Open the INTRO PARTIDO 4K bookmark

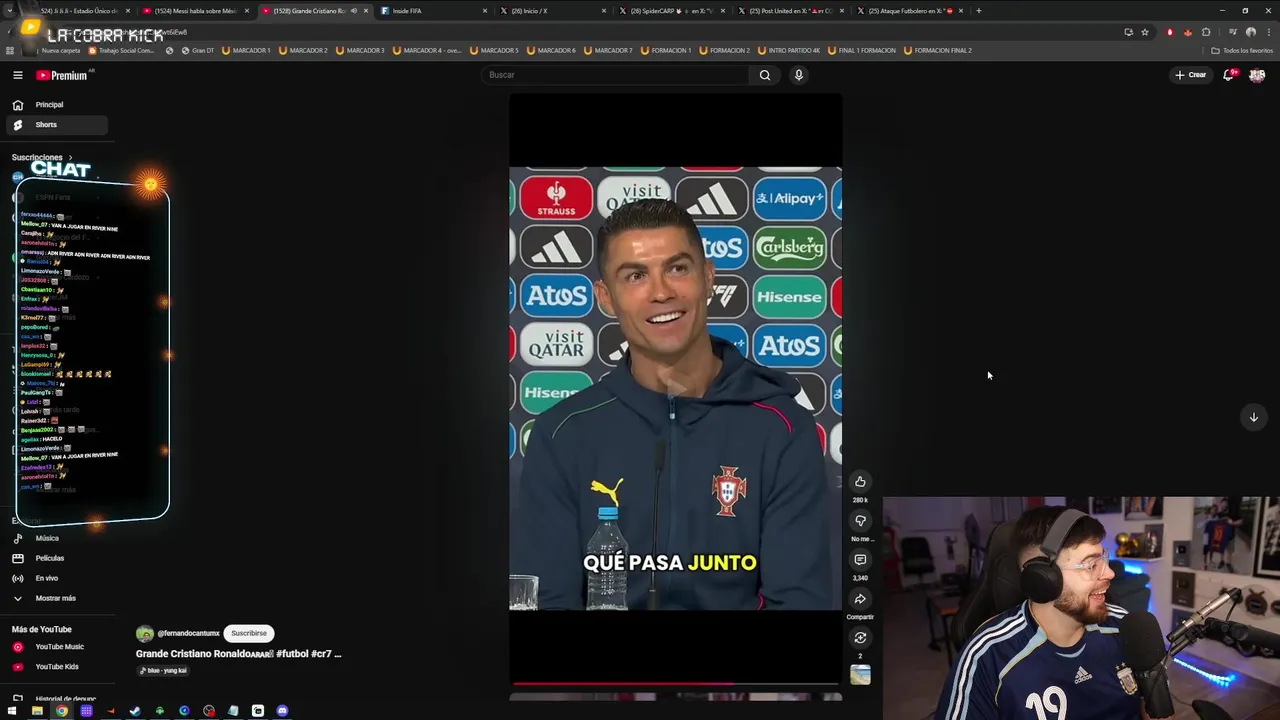[x=791, y=50]
